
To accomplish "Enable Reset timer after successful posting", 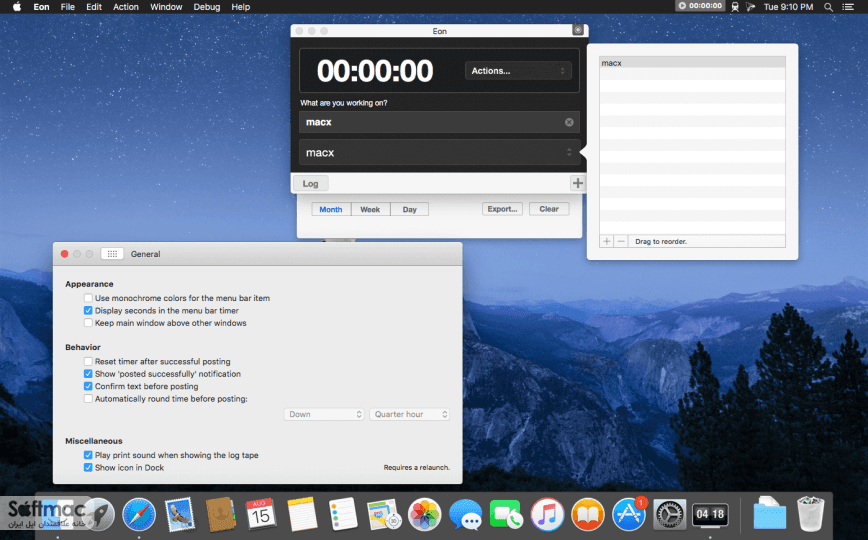I will click(88, 361).
